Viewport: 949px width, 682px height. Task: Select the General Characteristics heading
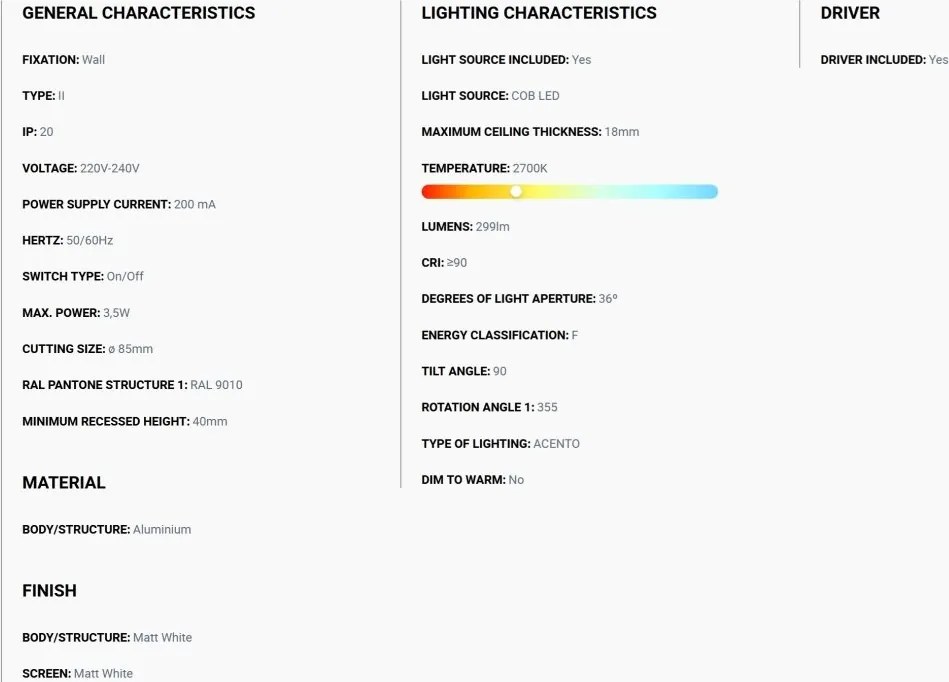139,13
